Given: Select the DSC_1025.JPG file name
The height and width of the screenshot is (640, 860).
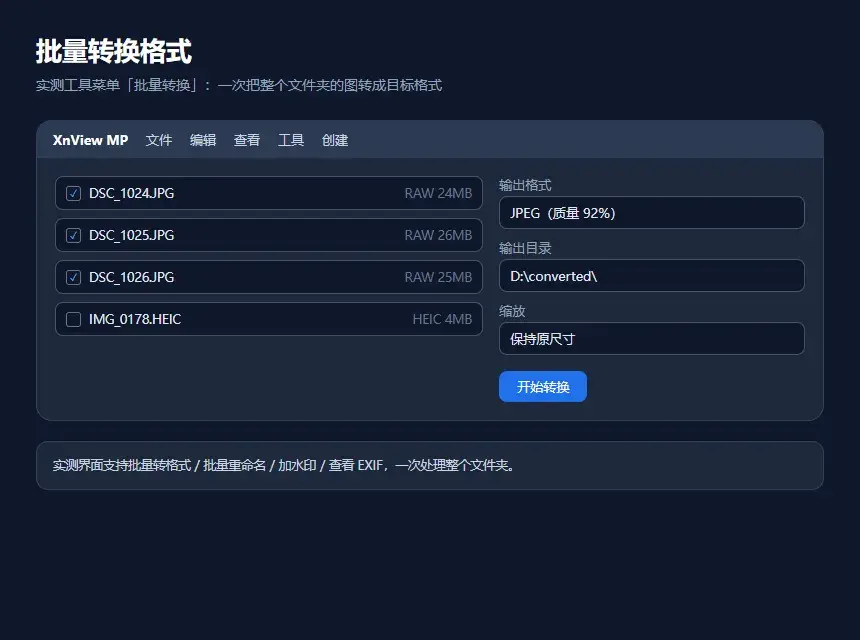Looking at the screenshot, I should [132, 235].
